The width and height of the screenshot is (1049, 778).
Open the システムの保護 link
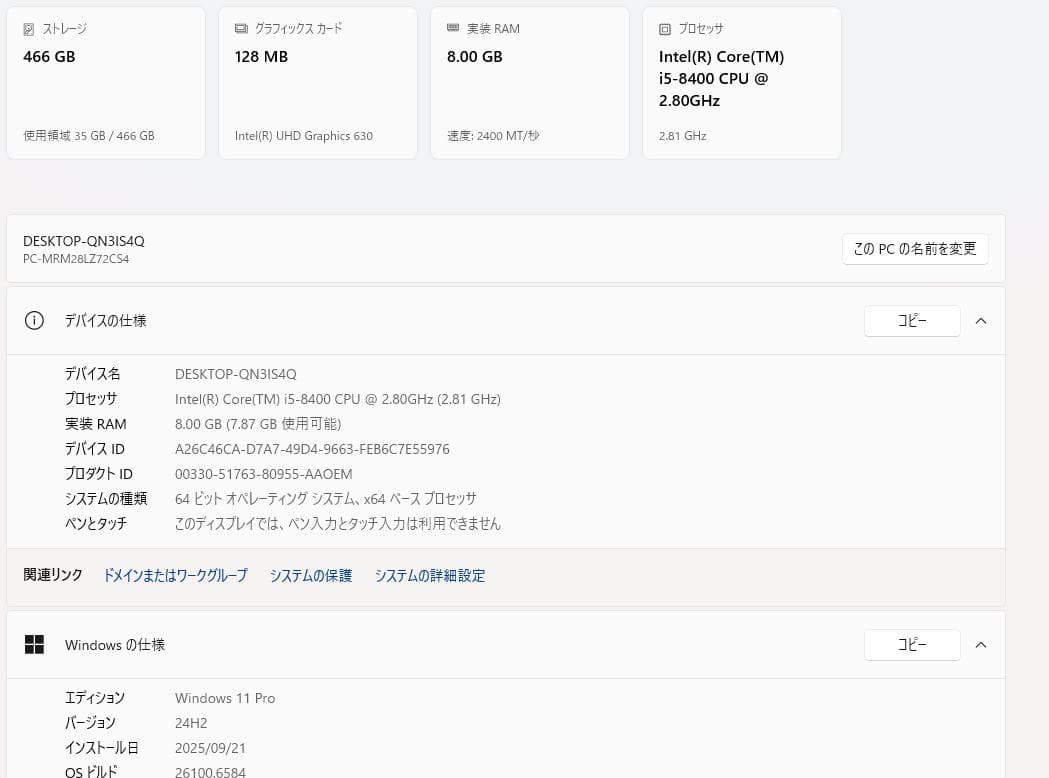[310, 575]
